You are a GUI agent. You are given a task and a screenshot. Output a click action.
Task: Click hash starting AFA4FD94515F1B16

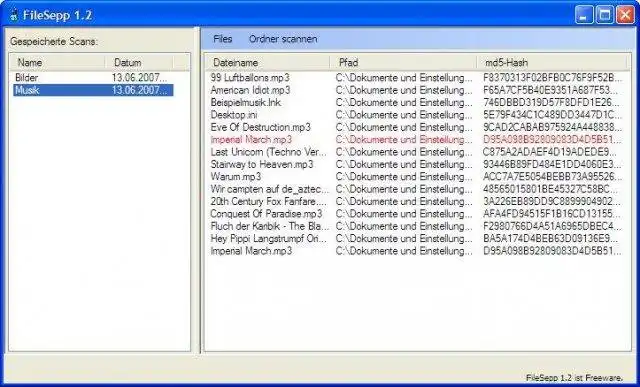coord(552,214)
